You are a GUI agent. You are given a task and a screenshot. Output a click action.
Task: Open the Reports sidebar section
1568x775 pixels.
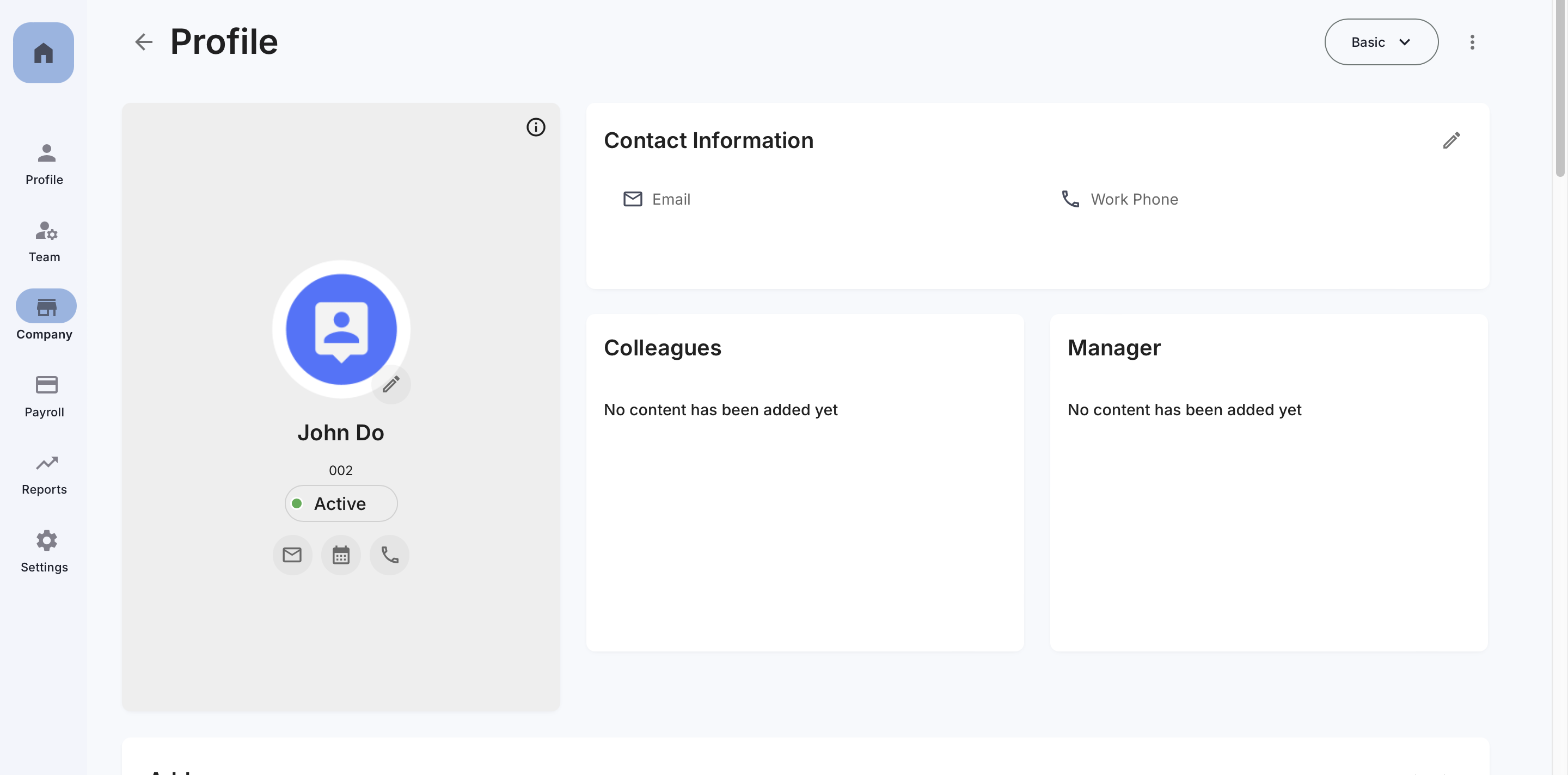45,475
